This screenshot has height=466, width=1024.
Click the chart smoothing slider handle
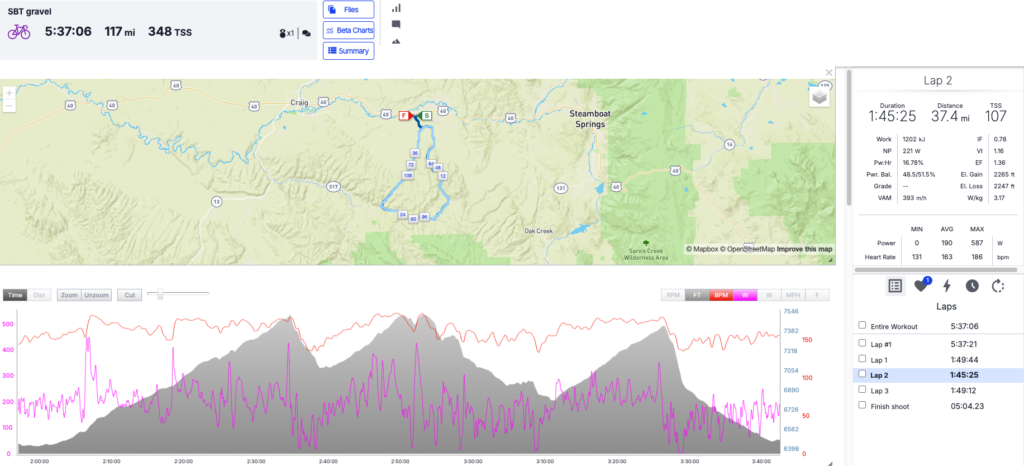coord(159,294)
